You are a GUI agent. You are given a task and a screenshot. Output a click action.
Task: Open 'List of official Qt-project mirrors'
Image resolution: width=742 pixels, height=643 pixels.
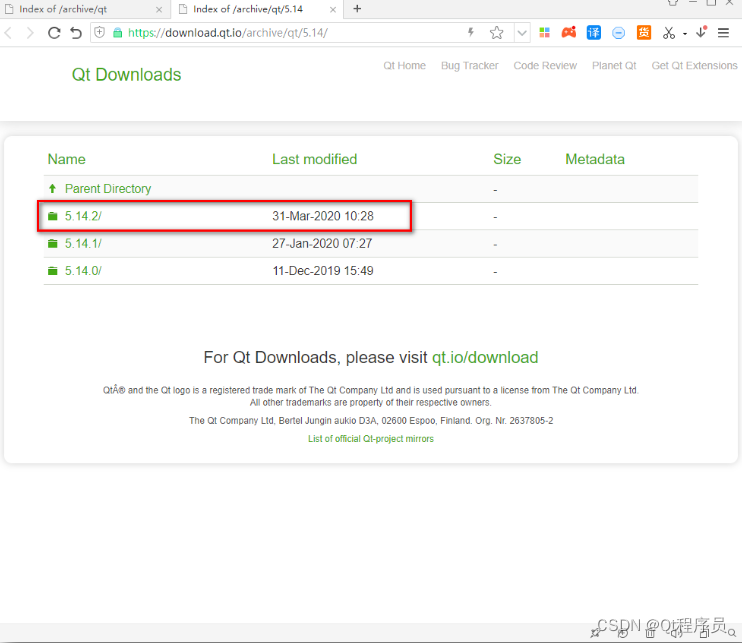[x=371, y=439]
